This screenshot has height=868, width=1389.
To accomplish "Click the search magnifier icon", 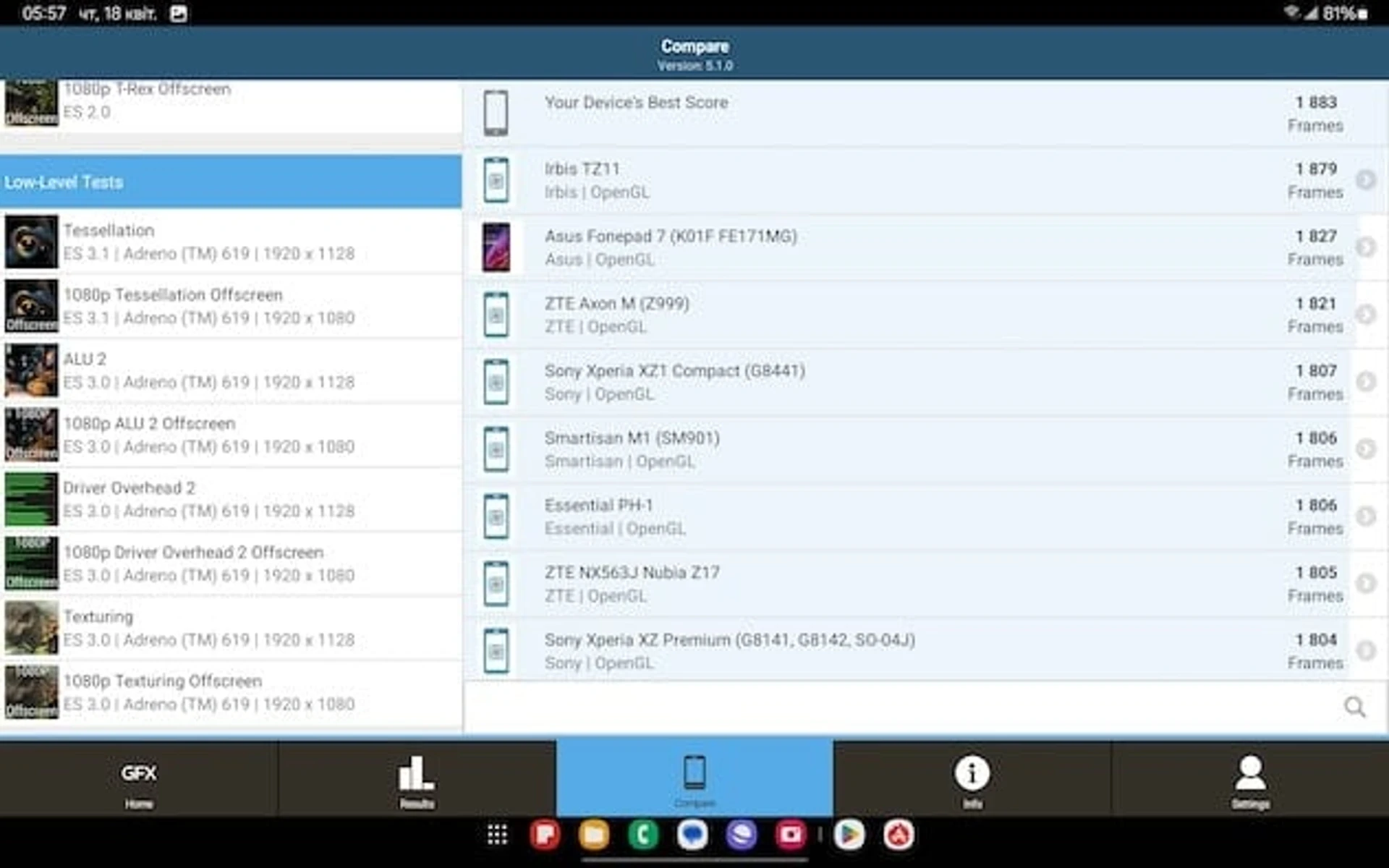I will [x=1355, y=707].
